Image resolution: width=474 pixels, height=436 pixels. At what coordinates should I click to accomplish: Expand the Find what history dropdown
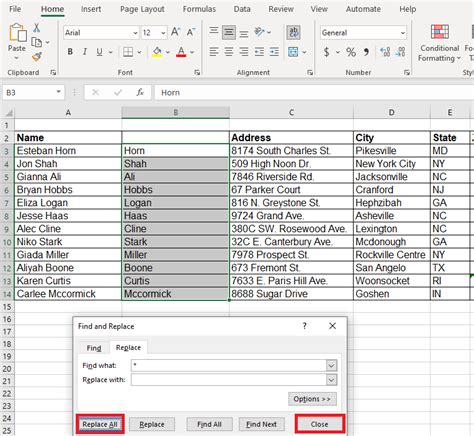point(331,366)
